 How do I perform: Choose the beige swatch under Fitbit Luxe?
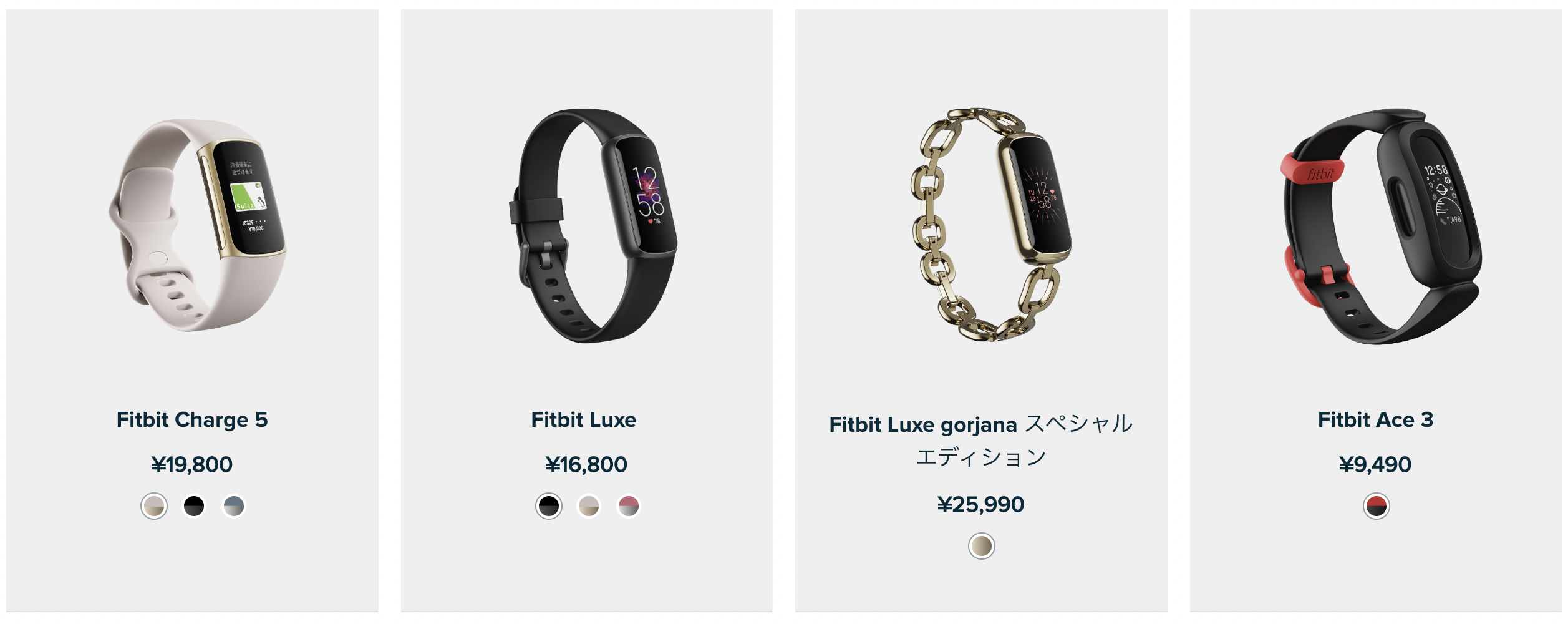click(589, 506)
